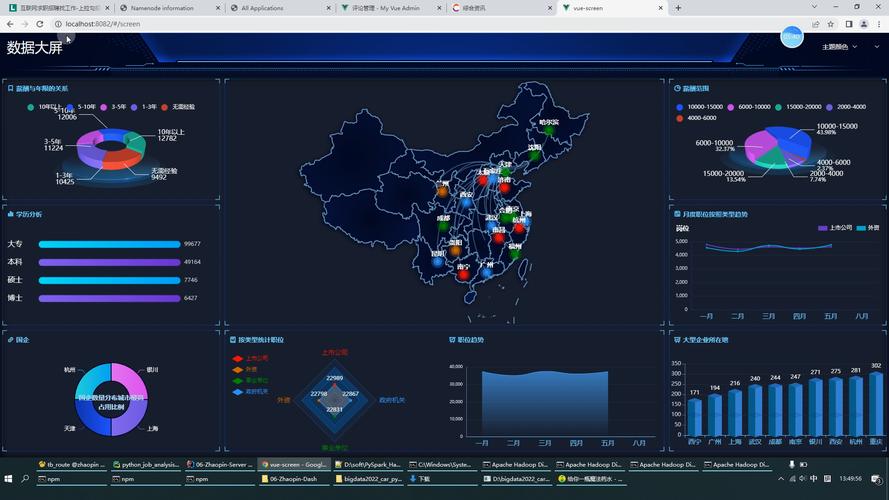Switch to the Namenode information tab
This screenshot has width=889, height=500.
coord(162,7)
